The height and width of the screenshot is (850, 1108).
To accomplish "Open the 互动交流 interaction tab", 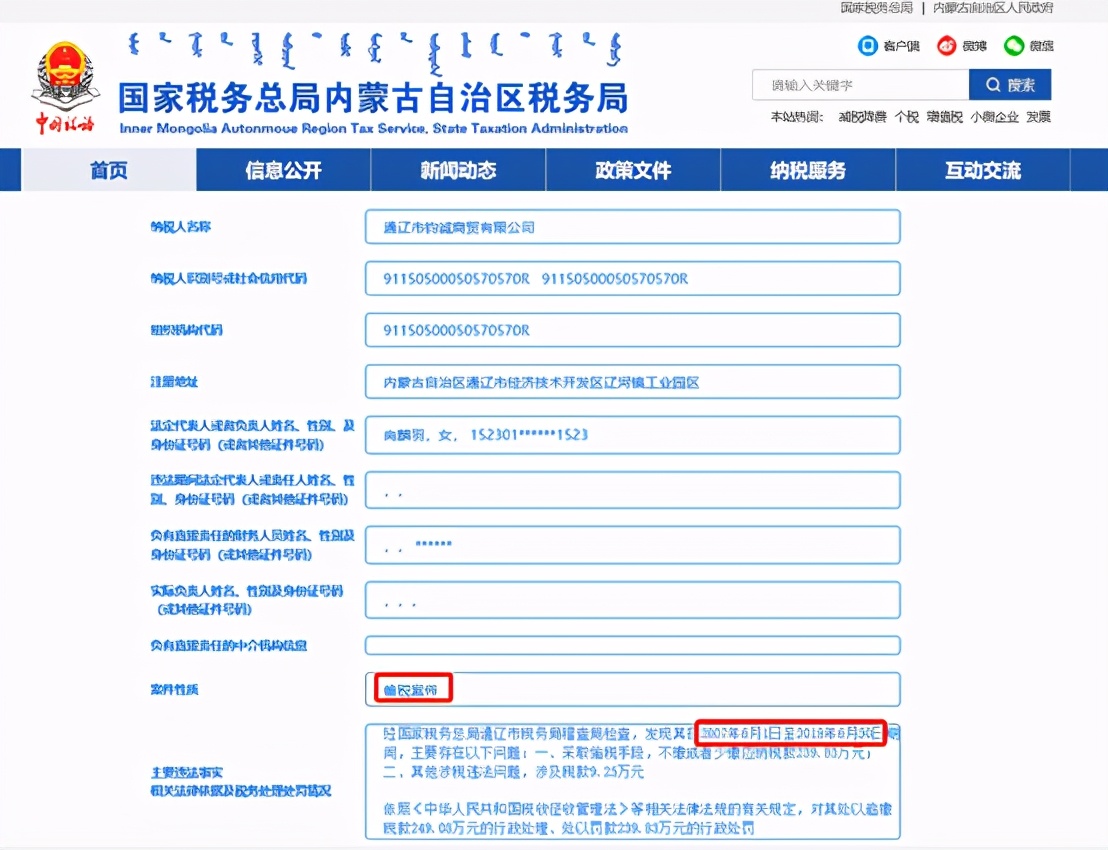I will point(982,170).
